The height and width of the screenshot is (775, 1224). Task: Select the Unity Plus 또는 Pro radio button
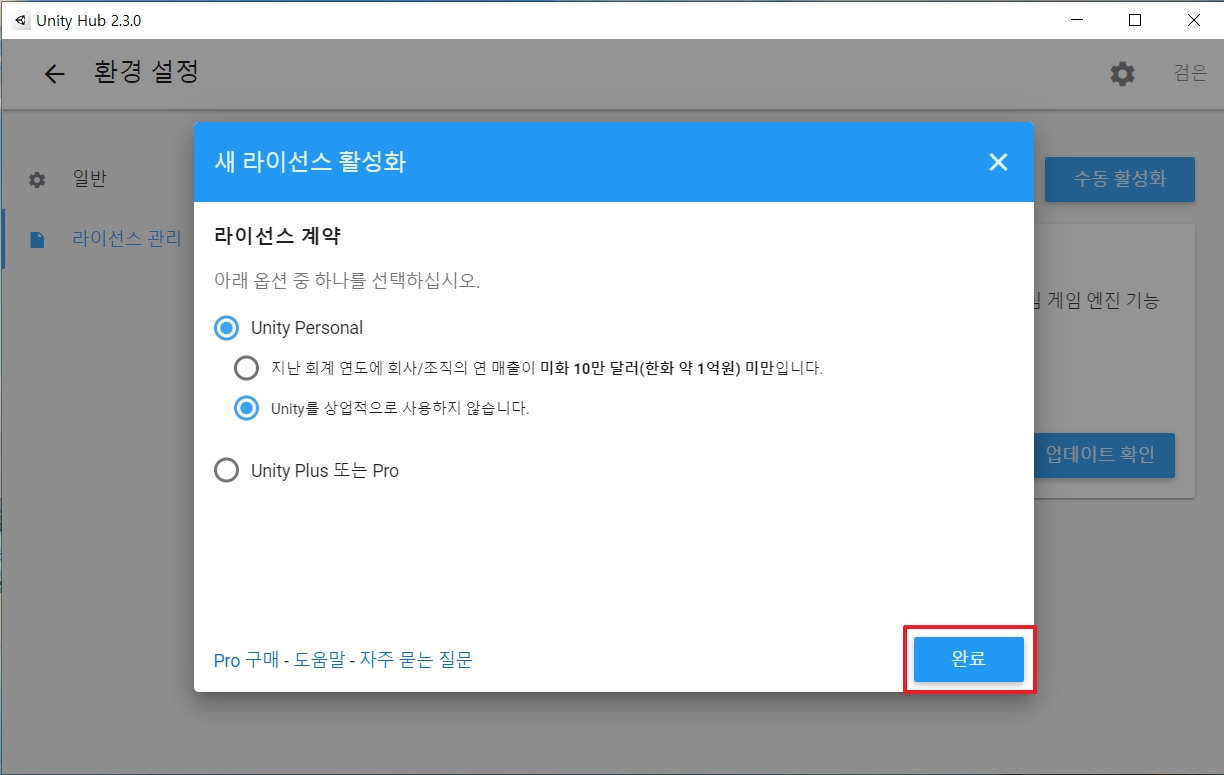[x=227, y=470]
